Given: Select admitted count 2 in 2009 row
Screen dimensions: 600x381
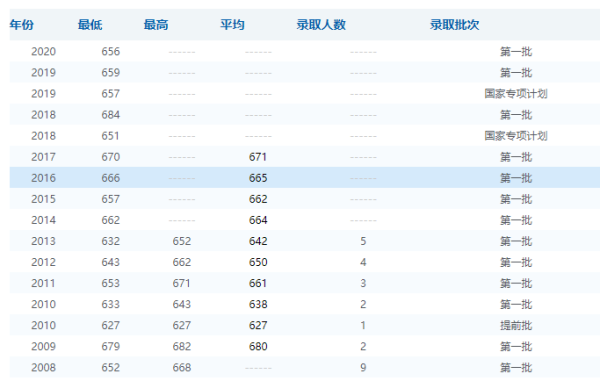Looking at the screenshot, I should pyautogui.click(x=363, y=346).
